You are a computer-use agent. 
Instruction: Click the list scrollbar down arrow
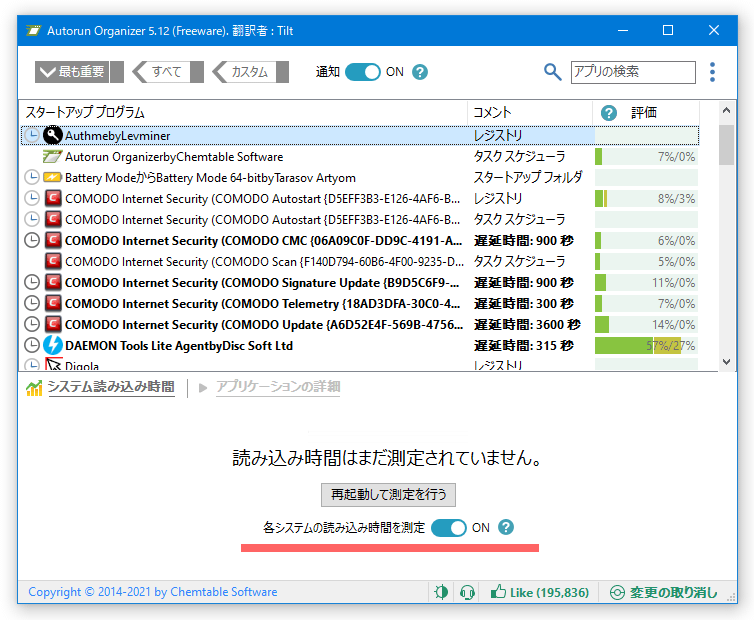(726, 362)
